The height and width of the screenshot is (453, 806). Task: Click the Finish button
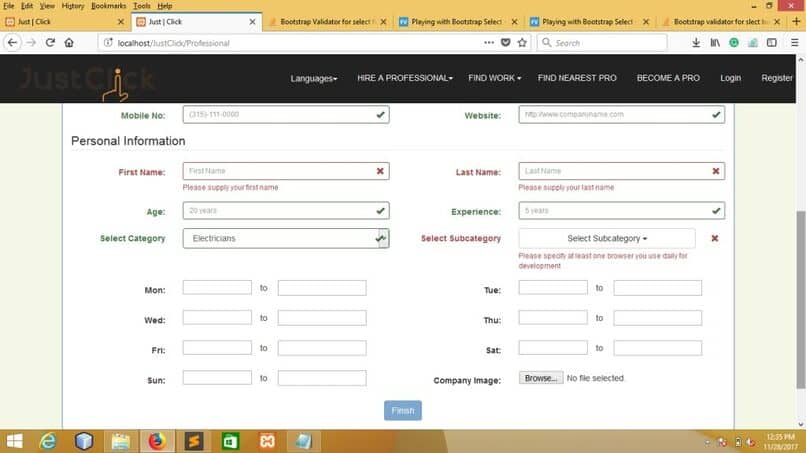[402, 410]
